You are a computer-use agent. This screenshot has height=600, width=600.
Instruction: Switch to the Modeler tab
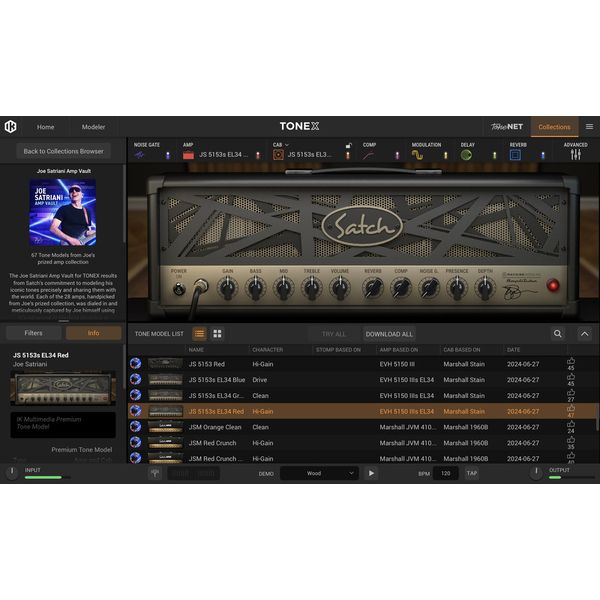point(93,127)
